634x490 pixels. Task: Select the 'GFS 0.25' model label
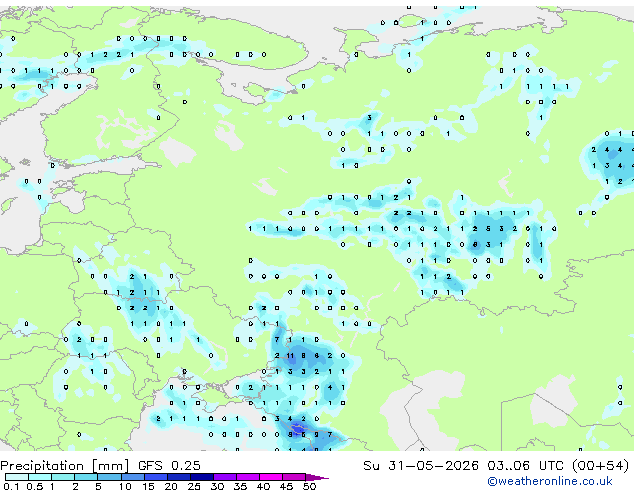coord(169,466)
